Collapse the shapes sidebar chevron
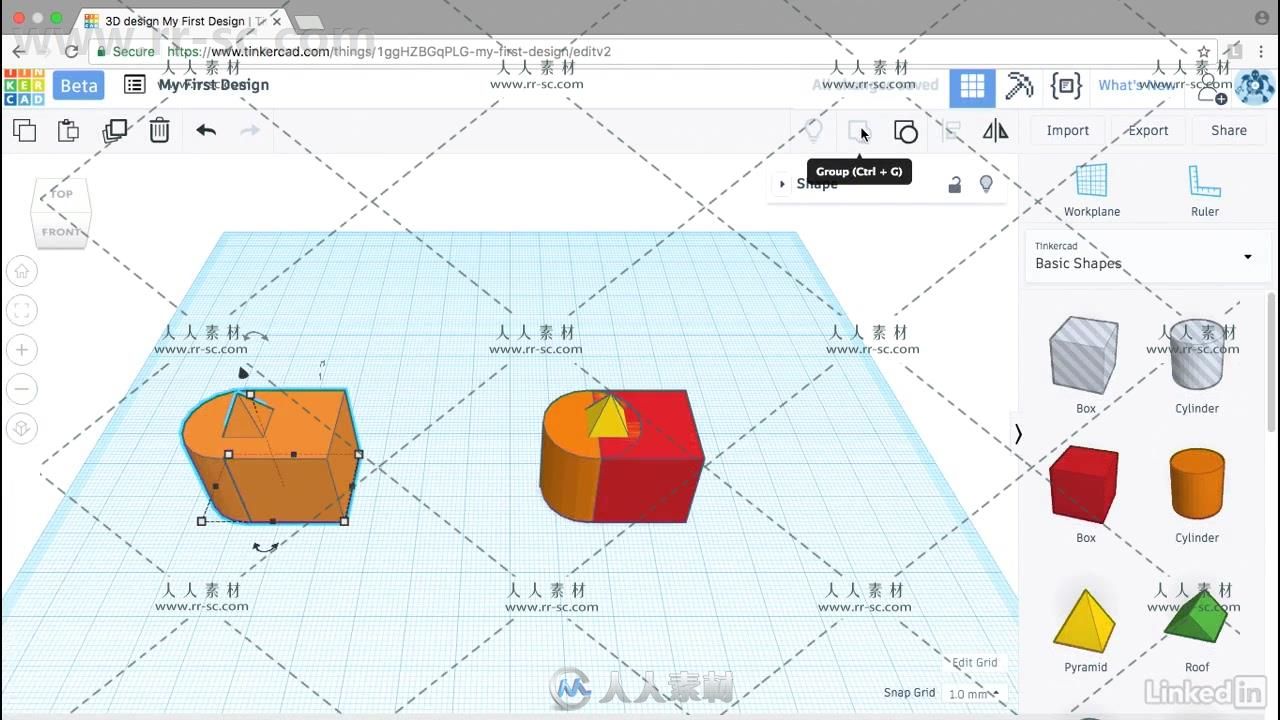This screenshot has height=720, width=1280. (x=1018, y=434)
